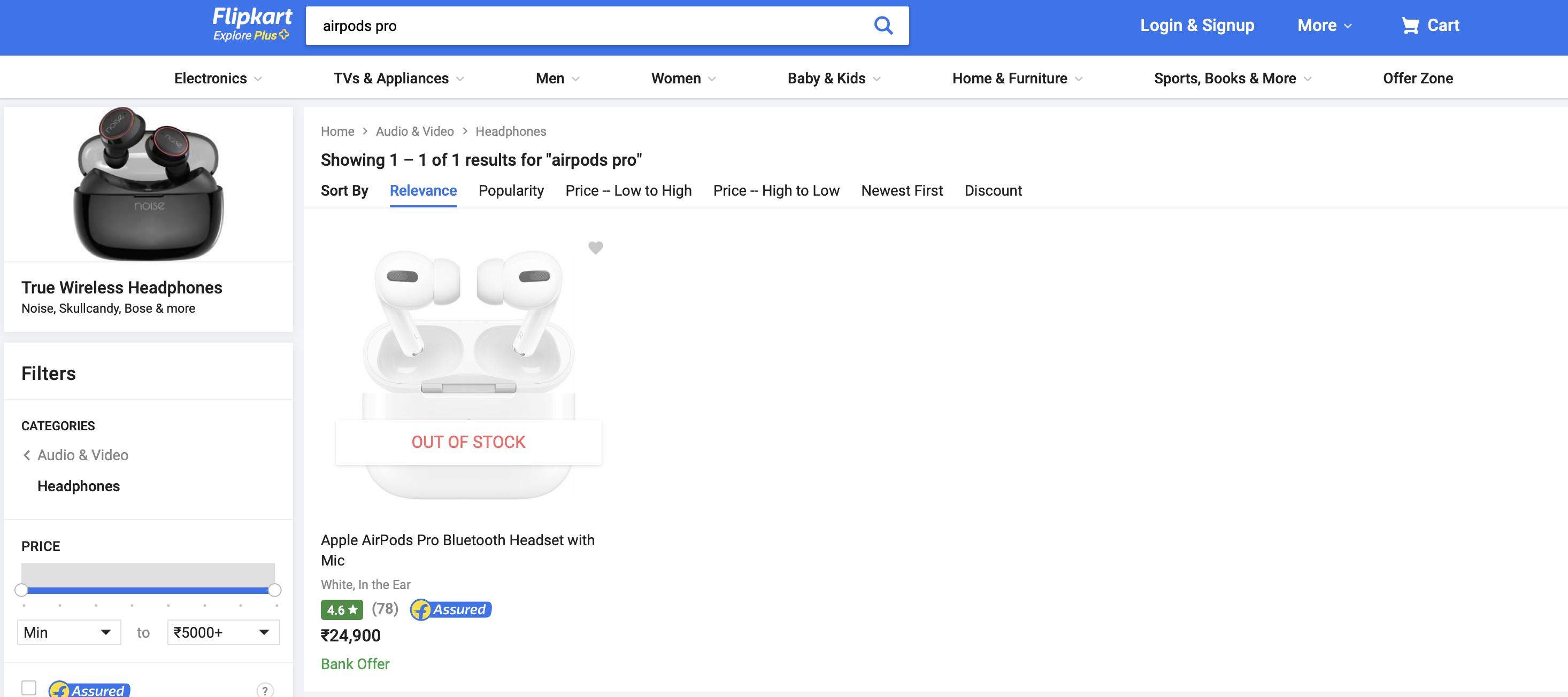Screen dimensions: 1568x697
Task: Click the Assured badge on the product
Action: [450, 609]
